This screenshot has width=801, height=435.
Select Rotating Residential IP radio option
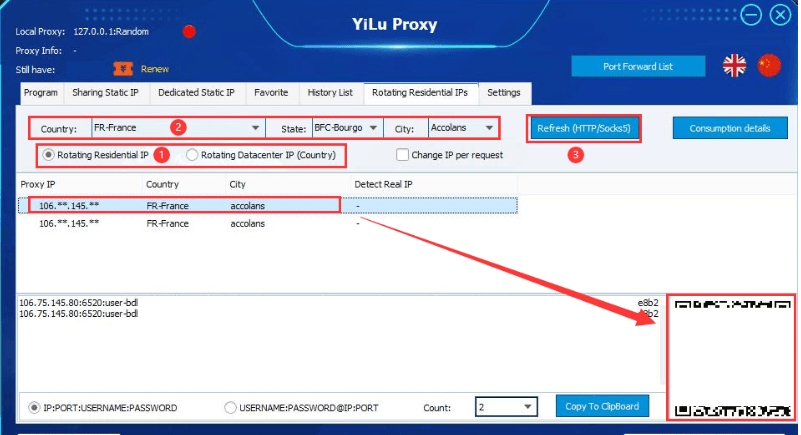click(95, 155)
